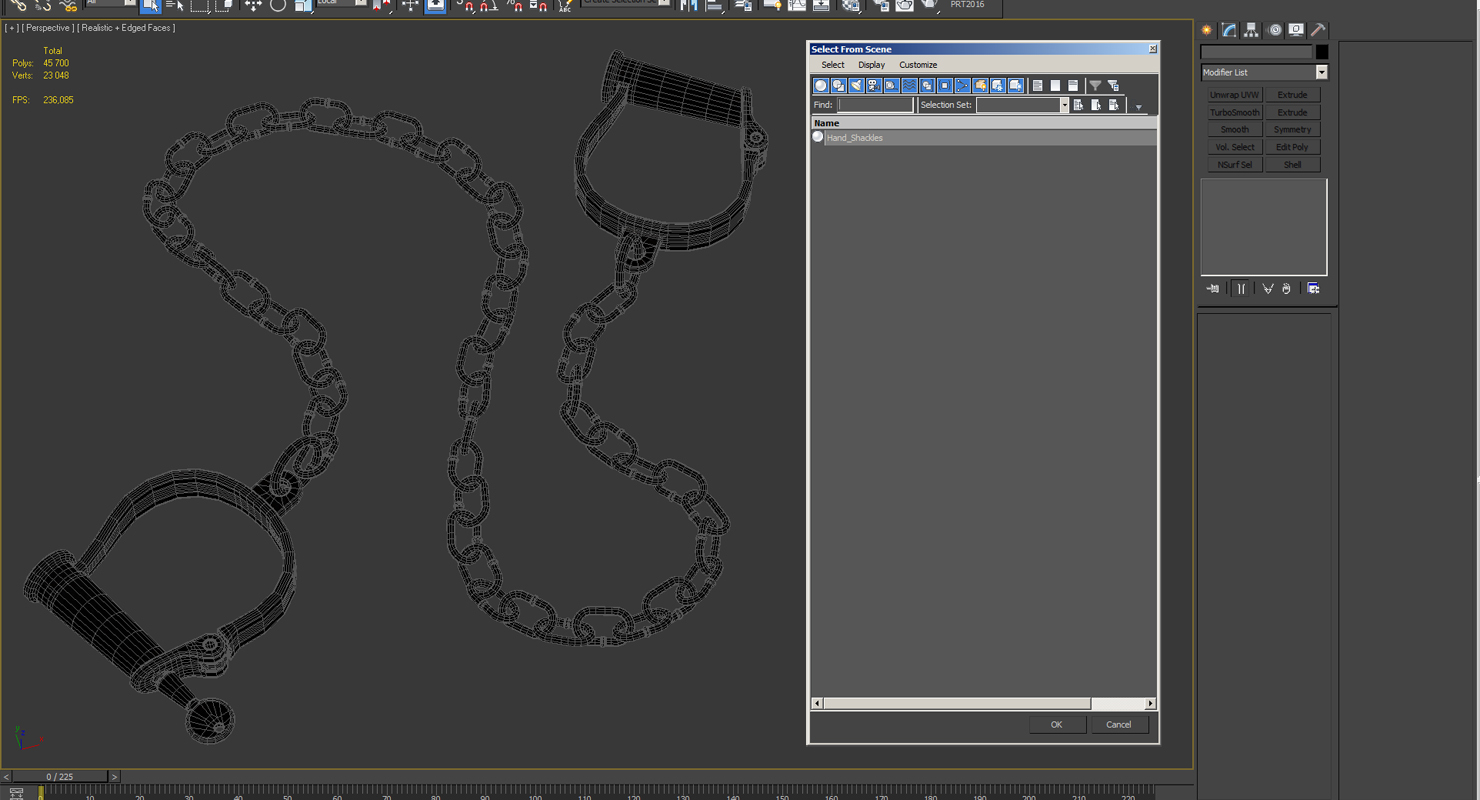Click Remove Modifier from stack icon

point(1287,289)
